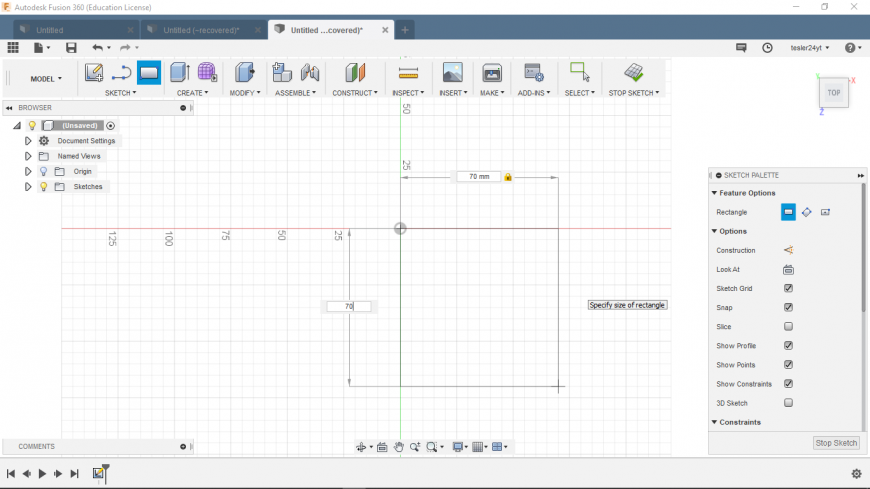Screen dimensions: 870x489
Task: Click the Inspect measure ruler icon
Action: click(x=407, y=73)
